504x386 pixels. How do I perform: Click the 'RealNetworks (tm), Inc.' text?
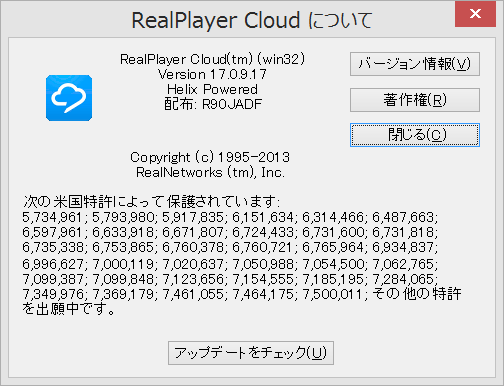[210, 172]
